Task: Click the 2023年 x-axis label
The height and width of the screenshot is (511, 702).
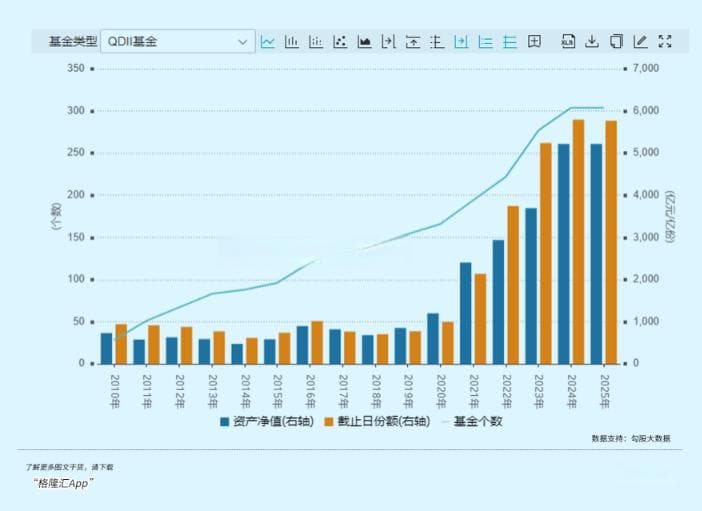Action: pyautogui.click(x=539, y=391)
